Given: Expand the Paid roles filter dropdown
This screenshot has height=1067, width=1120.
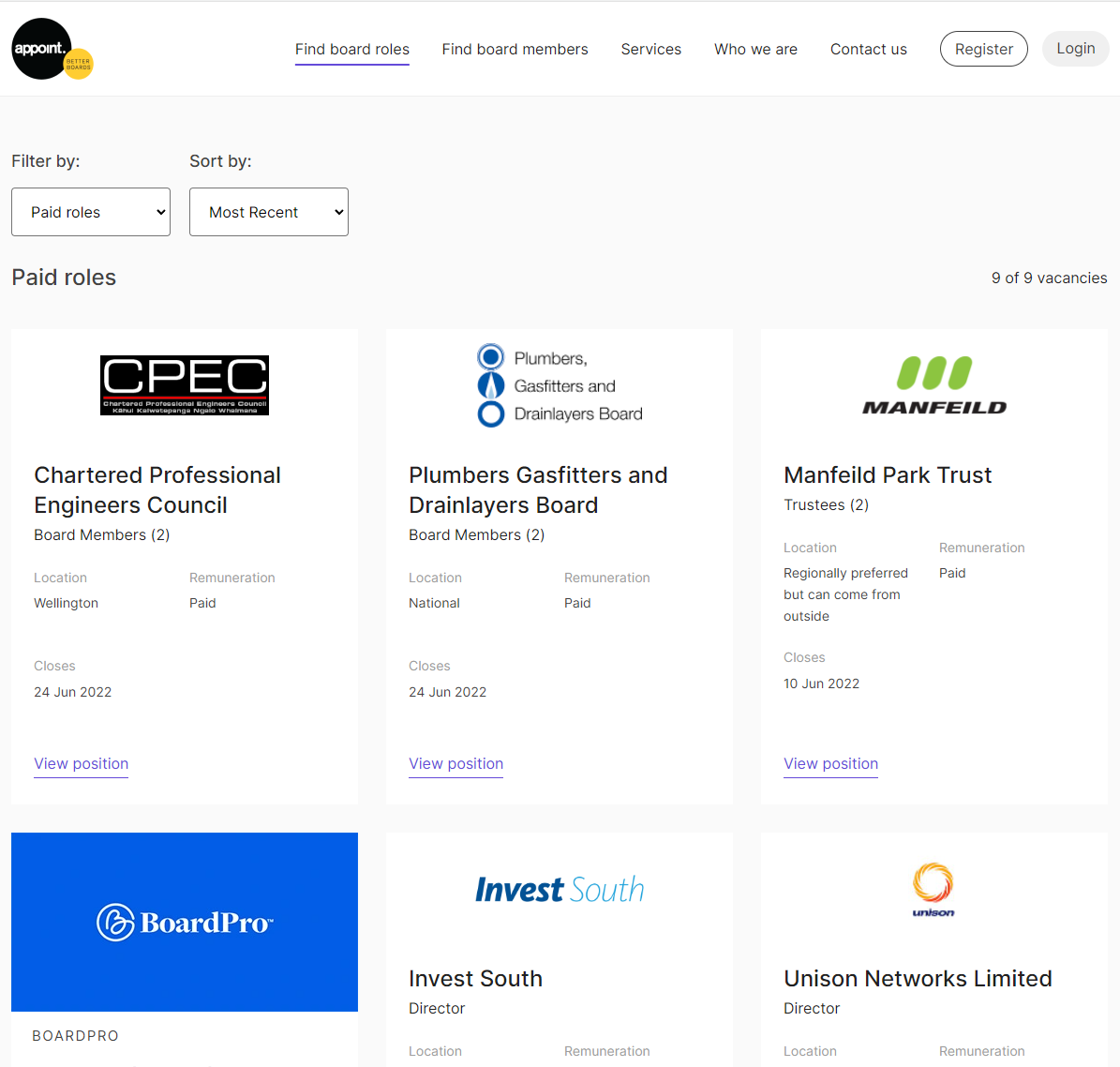Looking at the screenshot, I should tap(91, 212).
